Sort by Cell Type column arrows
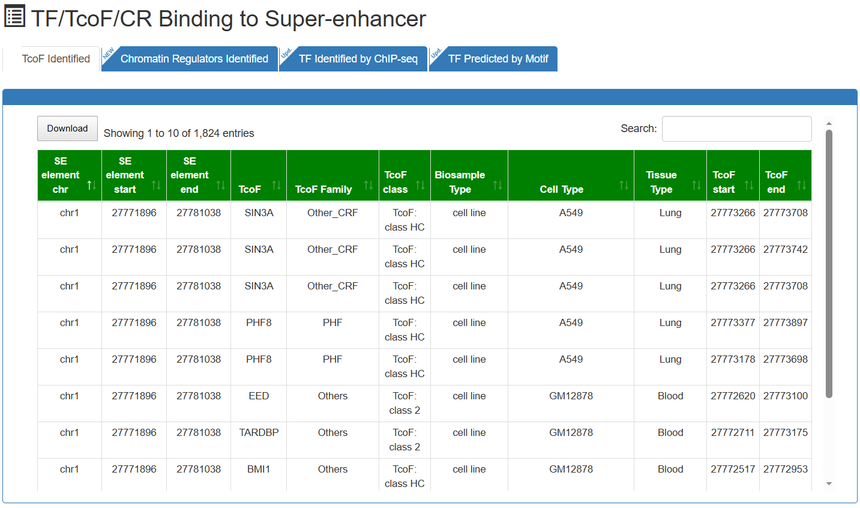The height and width of the screenshot is (508, 860). [623, 185]
